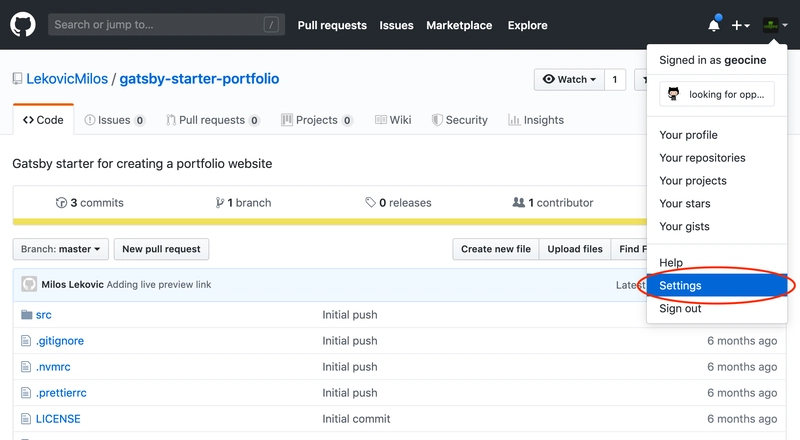View 0 releases
The image size is (800, 440).
pos(398,203)
